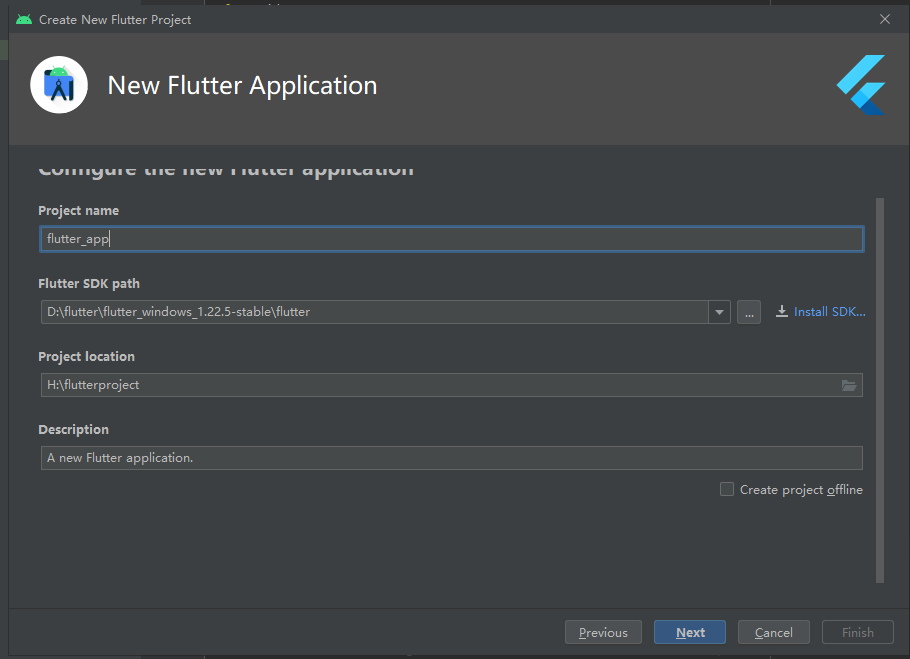Click the Description input field

(452, 458)
